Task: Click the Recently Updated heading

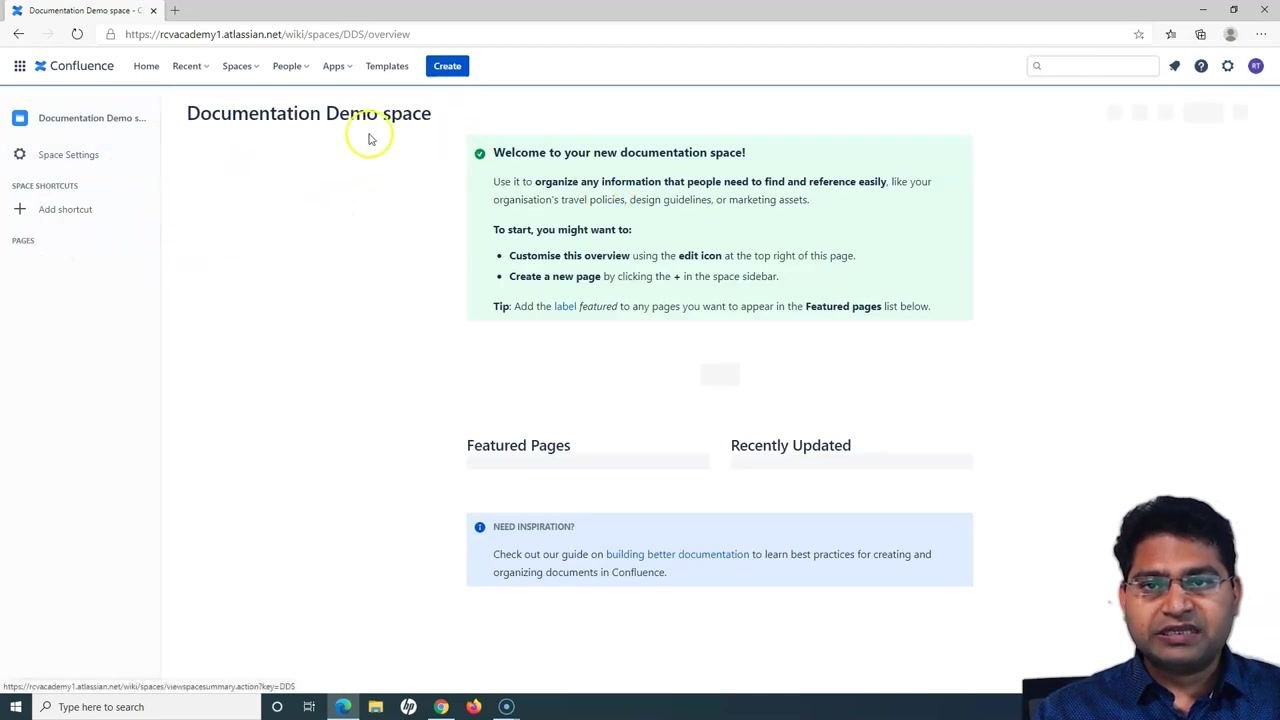Action: pos(791,445)
